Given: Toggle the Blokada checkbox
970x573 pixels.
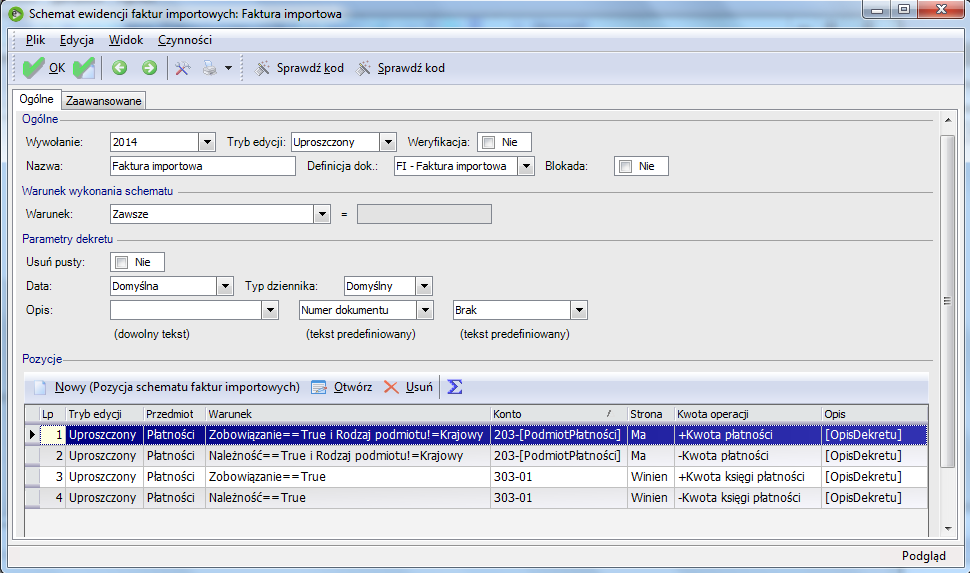Looking at the screenshot, I should [625, 166].
